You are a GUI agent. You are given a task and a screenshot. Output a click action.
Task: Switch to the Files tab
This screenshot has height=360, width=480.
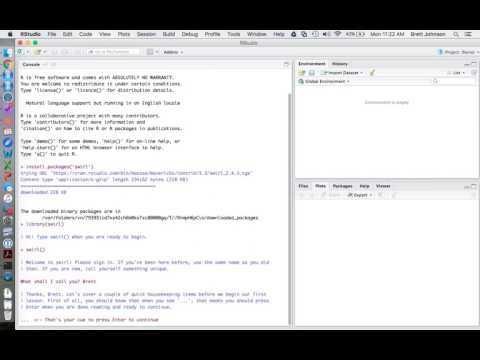[x=303, y=186]
